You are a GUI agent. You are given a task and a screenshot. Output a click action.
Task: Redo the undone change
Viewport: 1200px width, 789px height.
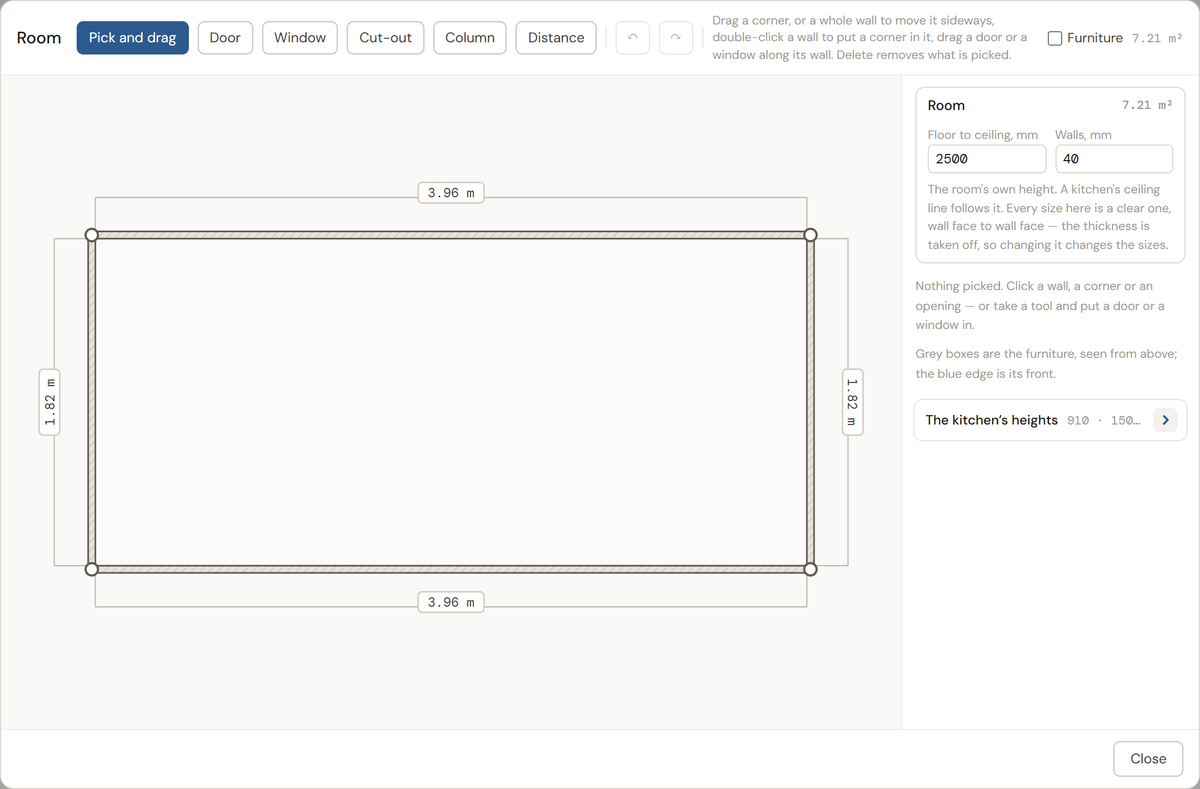coord(677,38)
